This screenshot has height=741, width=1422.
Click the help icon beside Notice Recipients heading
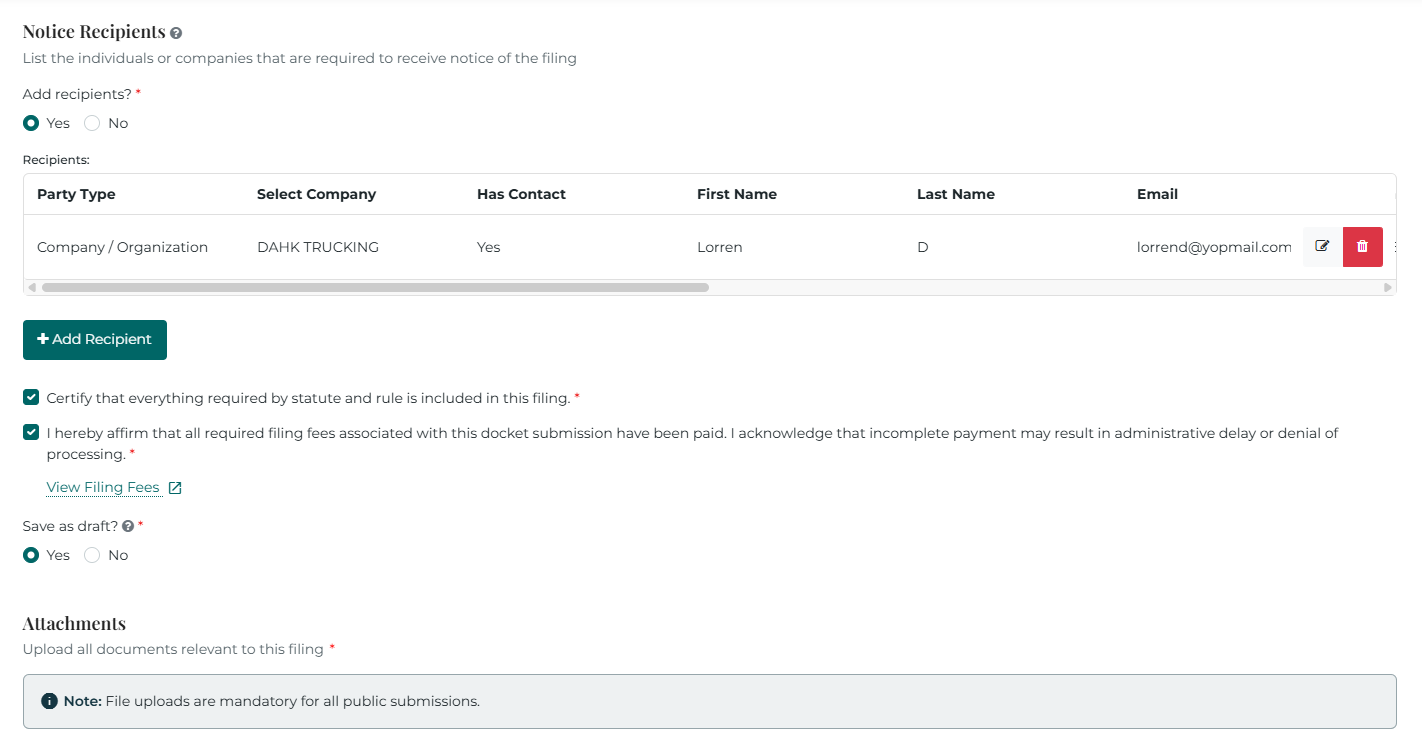(x=176, y=32)
